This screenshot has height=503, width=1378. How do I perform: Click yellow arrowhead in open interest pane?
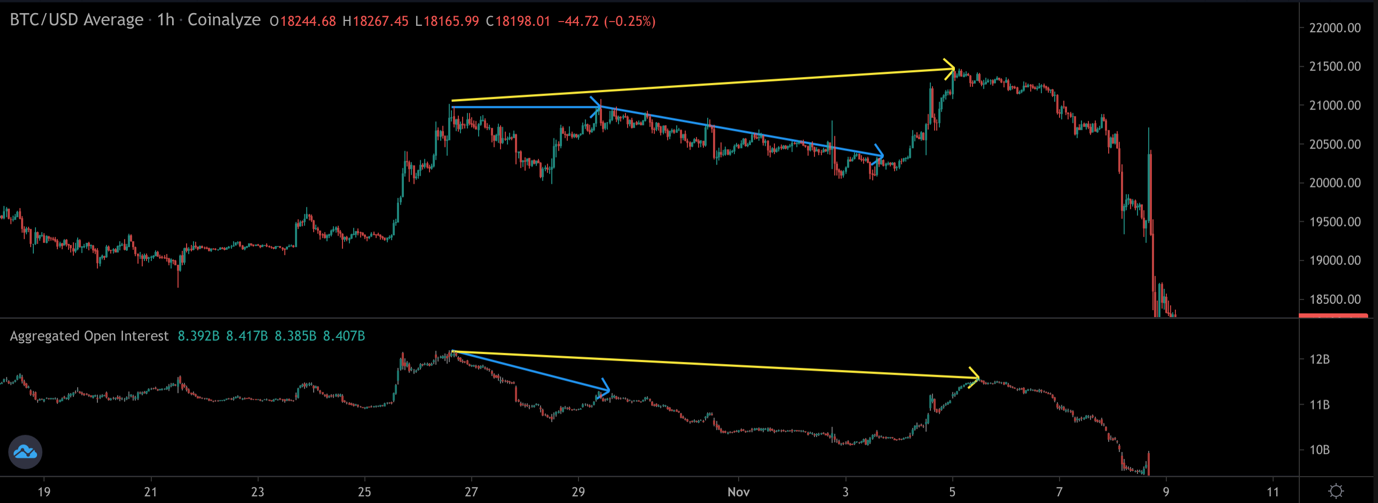pyautogui.click(x=974, y=378)
